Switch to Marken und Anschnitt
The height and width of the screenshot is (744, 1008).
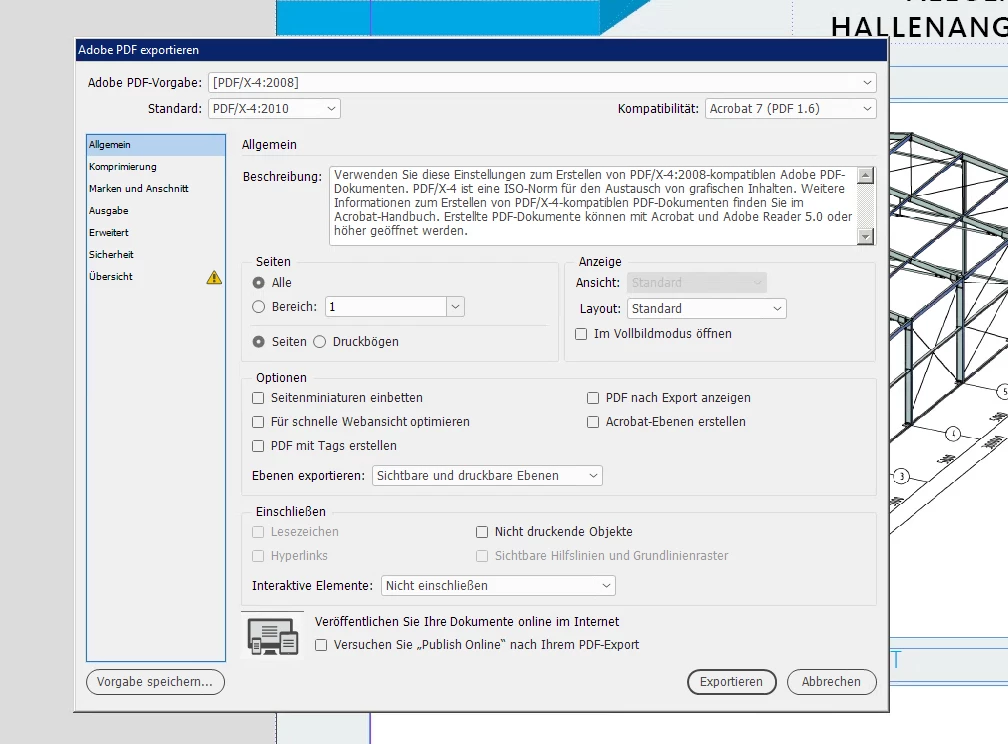[x=156, y=188]
